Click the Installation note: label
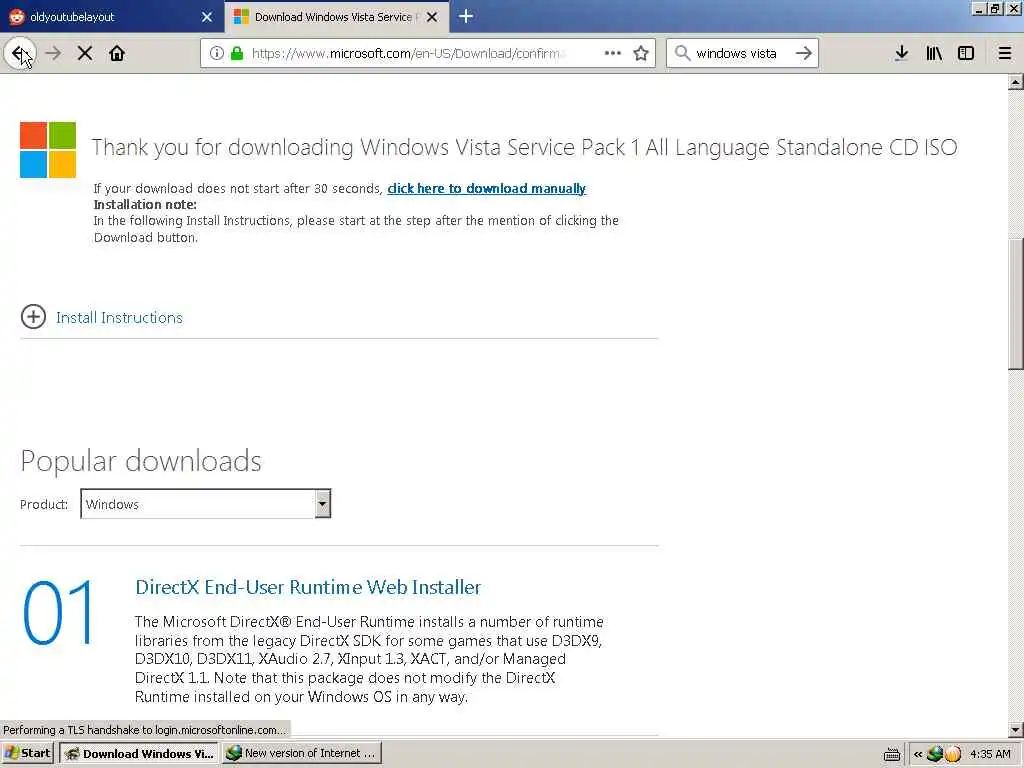This screenshot has height=768, width=1024. [145, 204]
